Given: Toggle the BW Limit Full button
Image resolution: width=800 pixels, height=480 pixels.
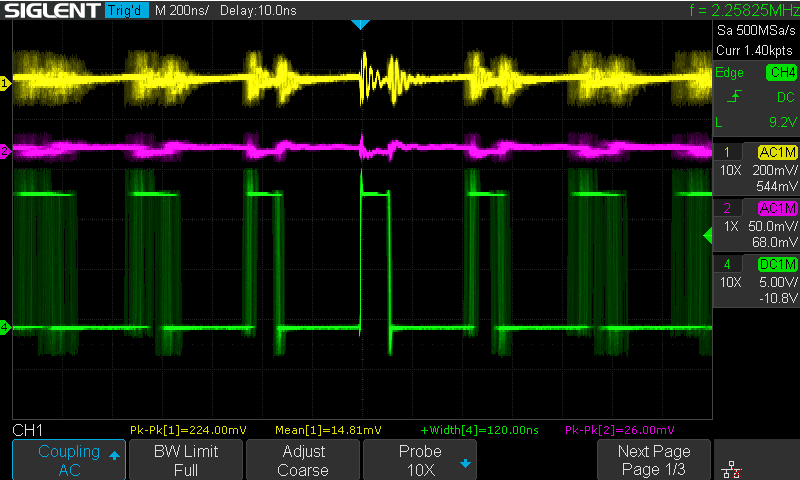Looking at the screenshot, I should pyautogui.click(x=186, y=460).
